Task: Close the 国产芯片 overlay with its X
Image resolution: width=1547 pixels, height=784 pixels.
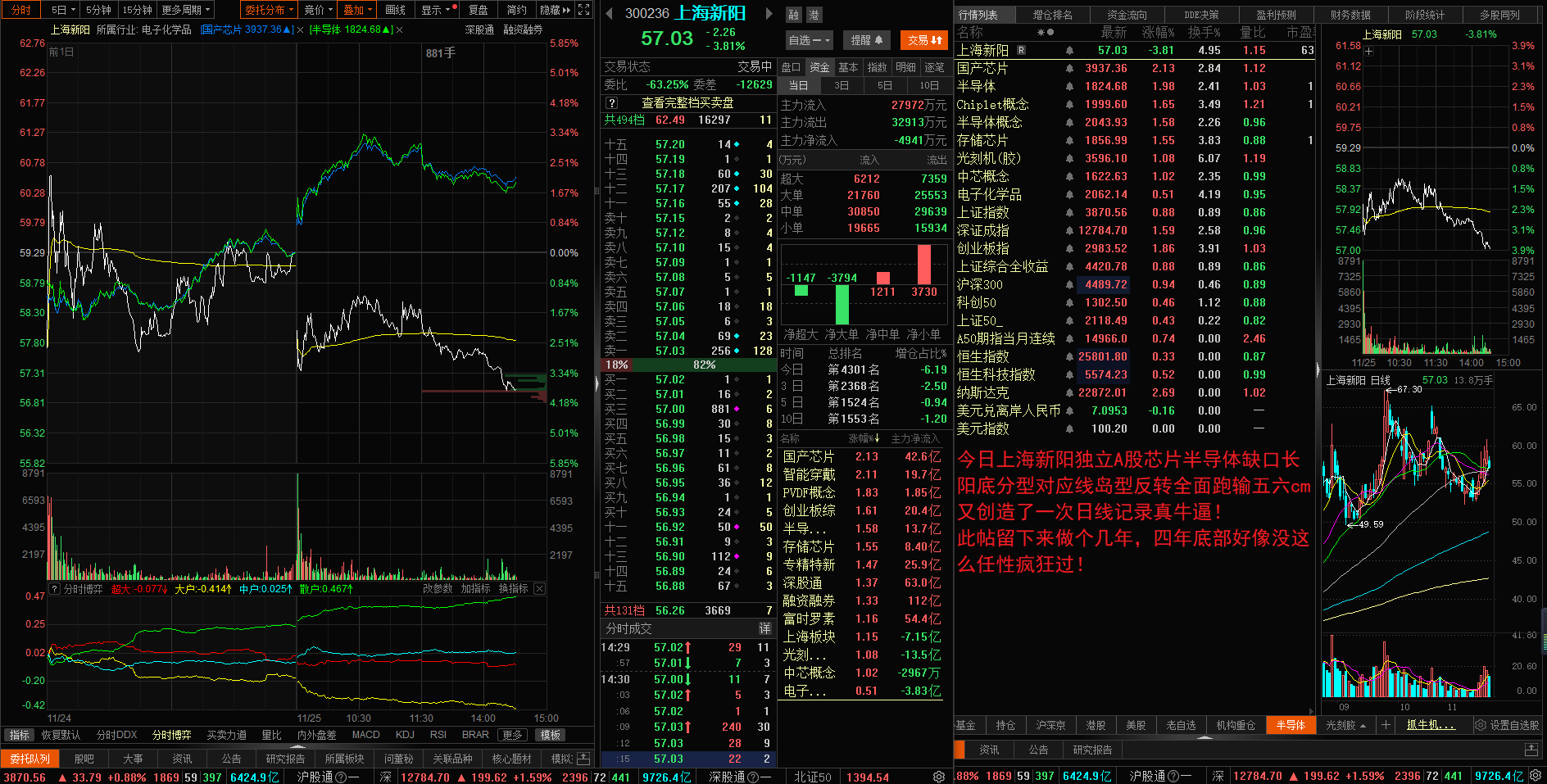Action: [301, 29]
